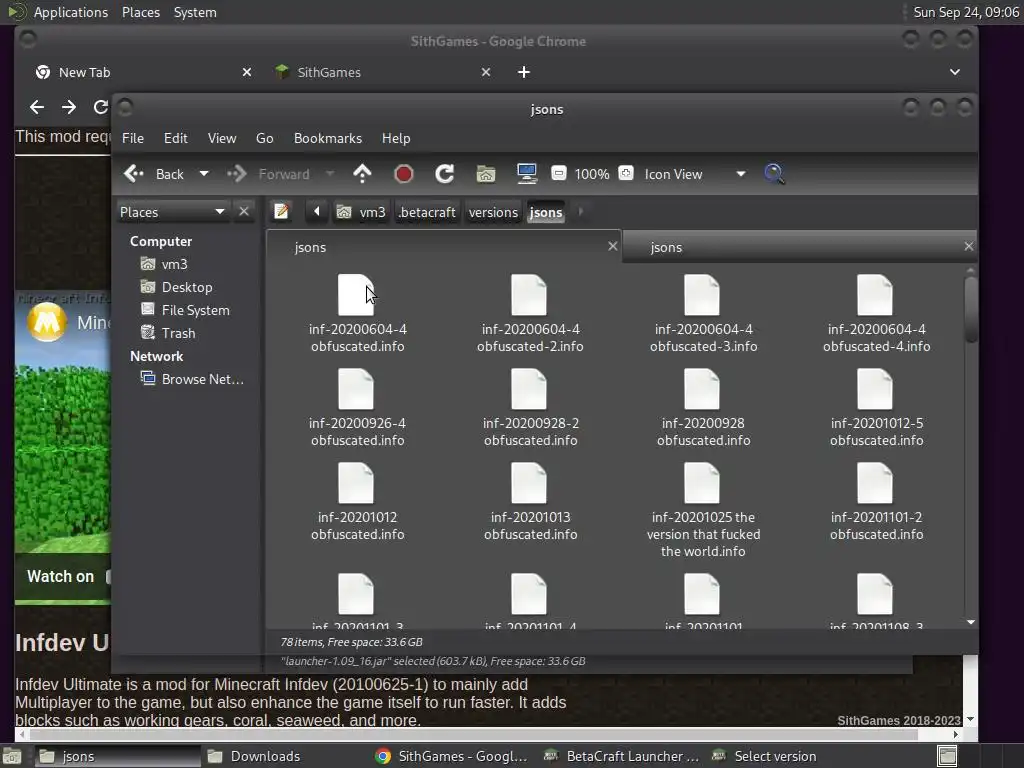The image size is (1024, 768).
Task: Close the Places side pane
Action: pyautogui.click(x=244, y=212)
